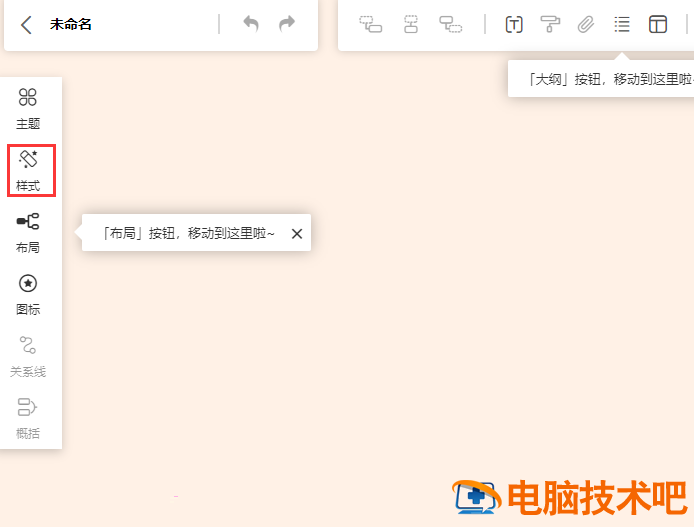
Task: Open the outline list view icon
Action: tap(622, 24)
